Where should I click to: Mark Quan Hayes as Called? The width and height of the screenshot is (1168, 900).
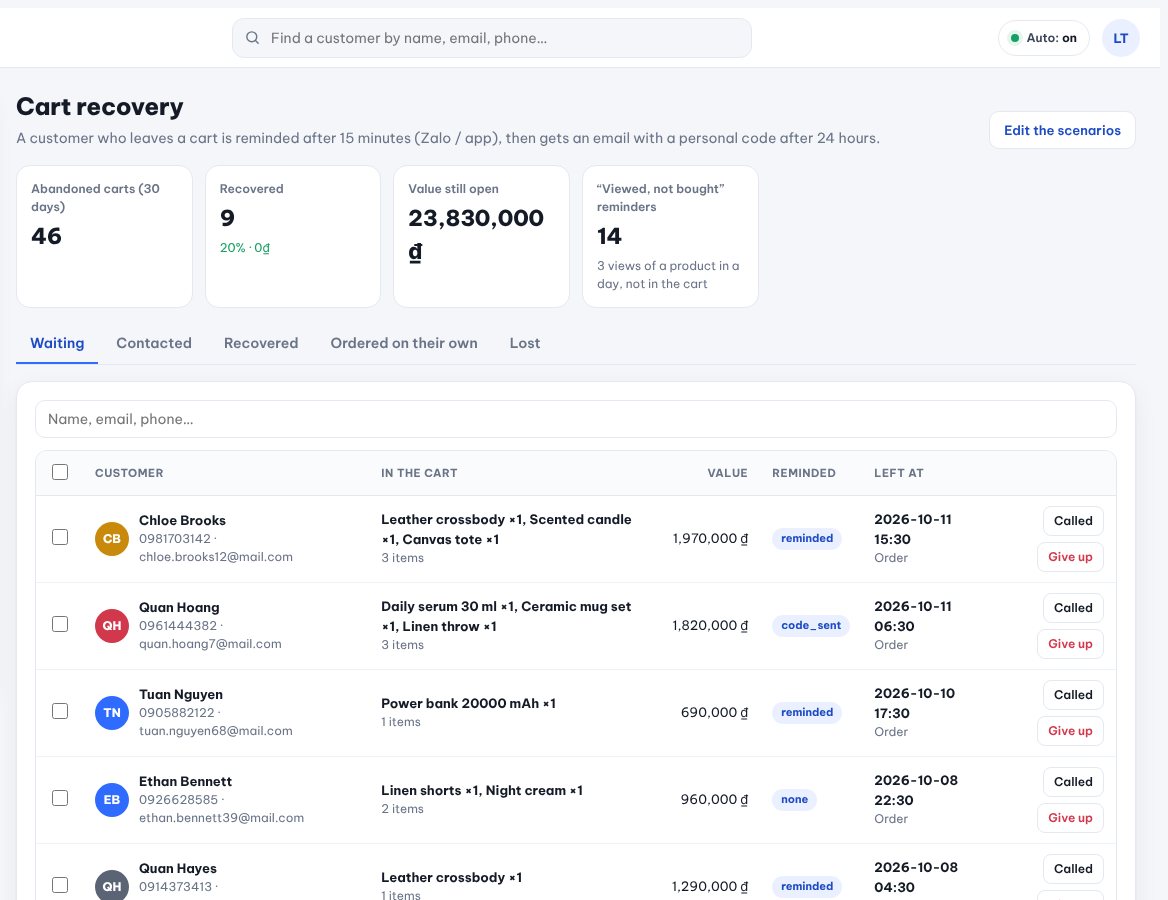1073,869
